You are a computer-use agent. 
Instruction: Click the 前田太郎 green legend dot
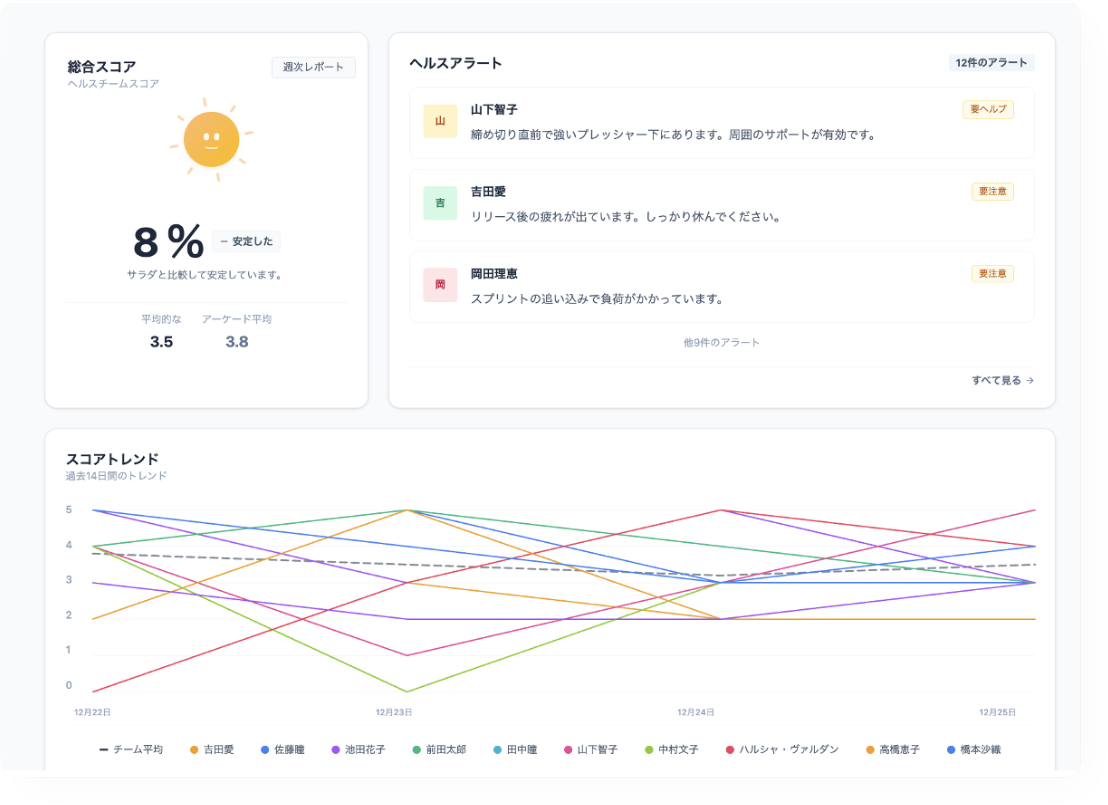click(x=417, y=749)
